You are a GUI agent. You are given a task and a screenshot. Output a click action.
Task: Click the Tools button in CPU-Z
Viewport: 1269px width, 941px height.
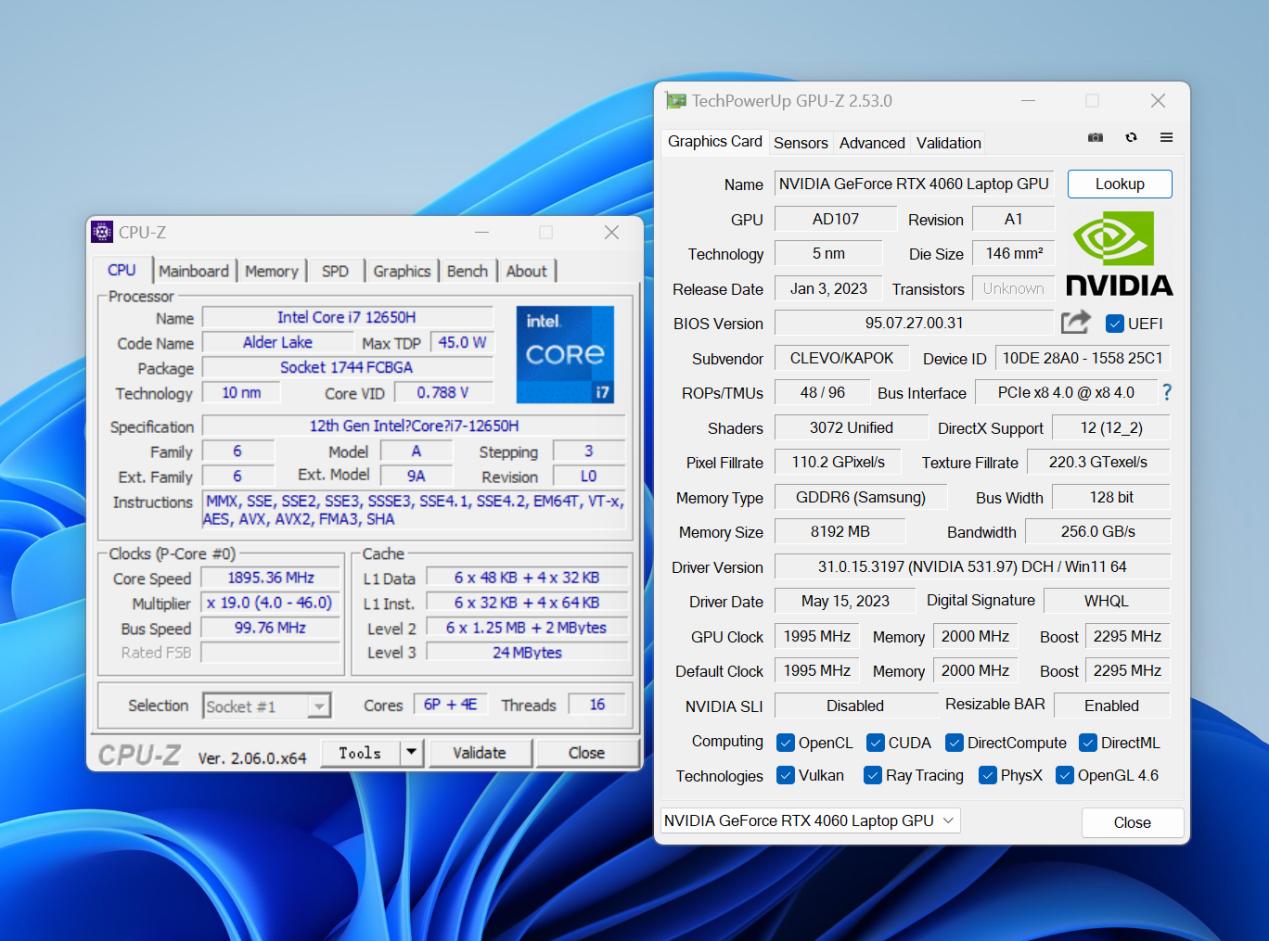pyautogui.click(x=361, y=753)
